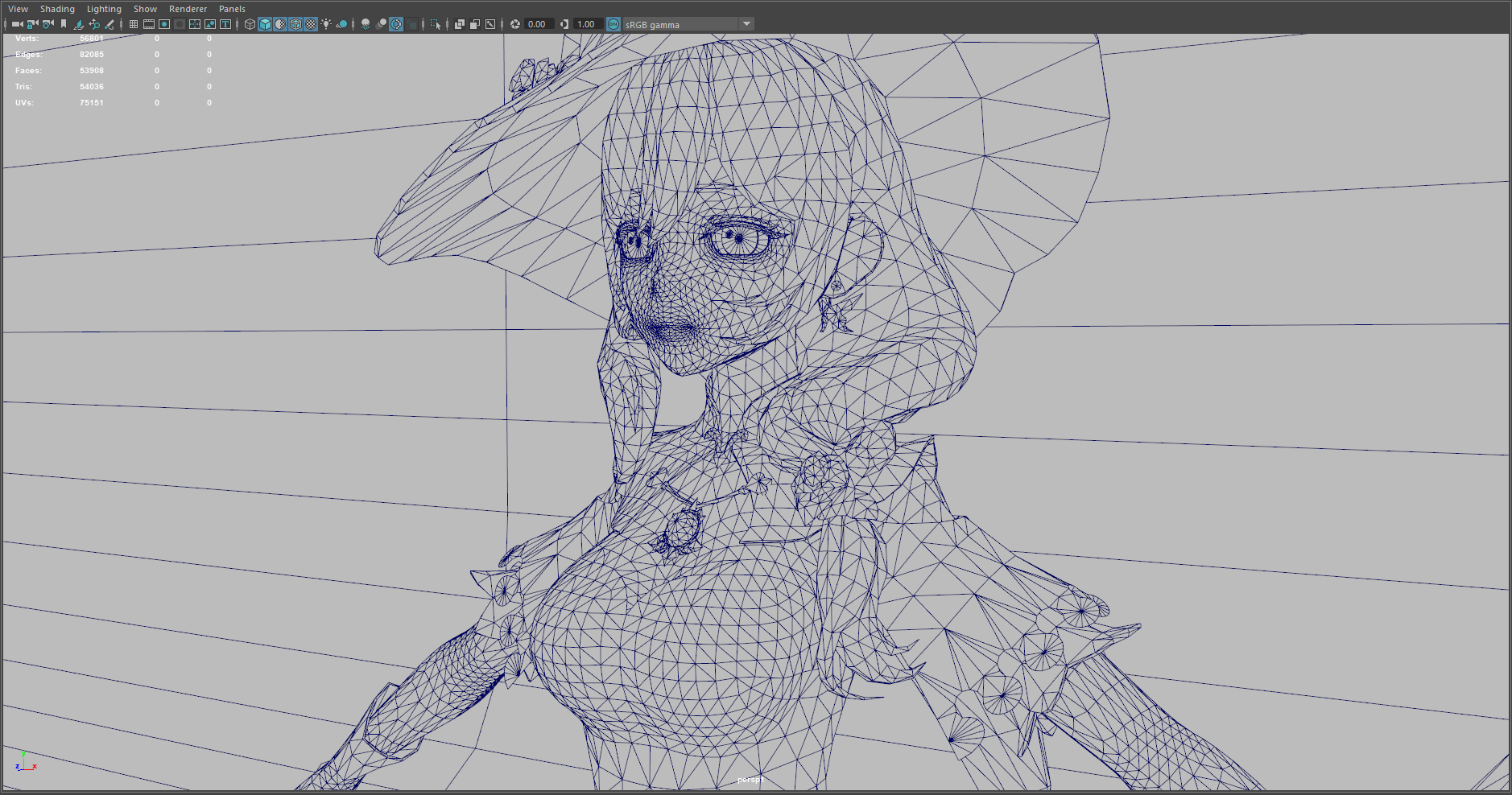Toggle the Lock Camera icon
The width and height of the screenshot is (1512, 795).
[x=32, y=24]
